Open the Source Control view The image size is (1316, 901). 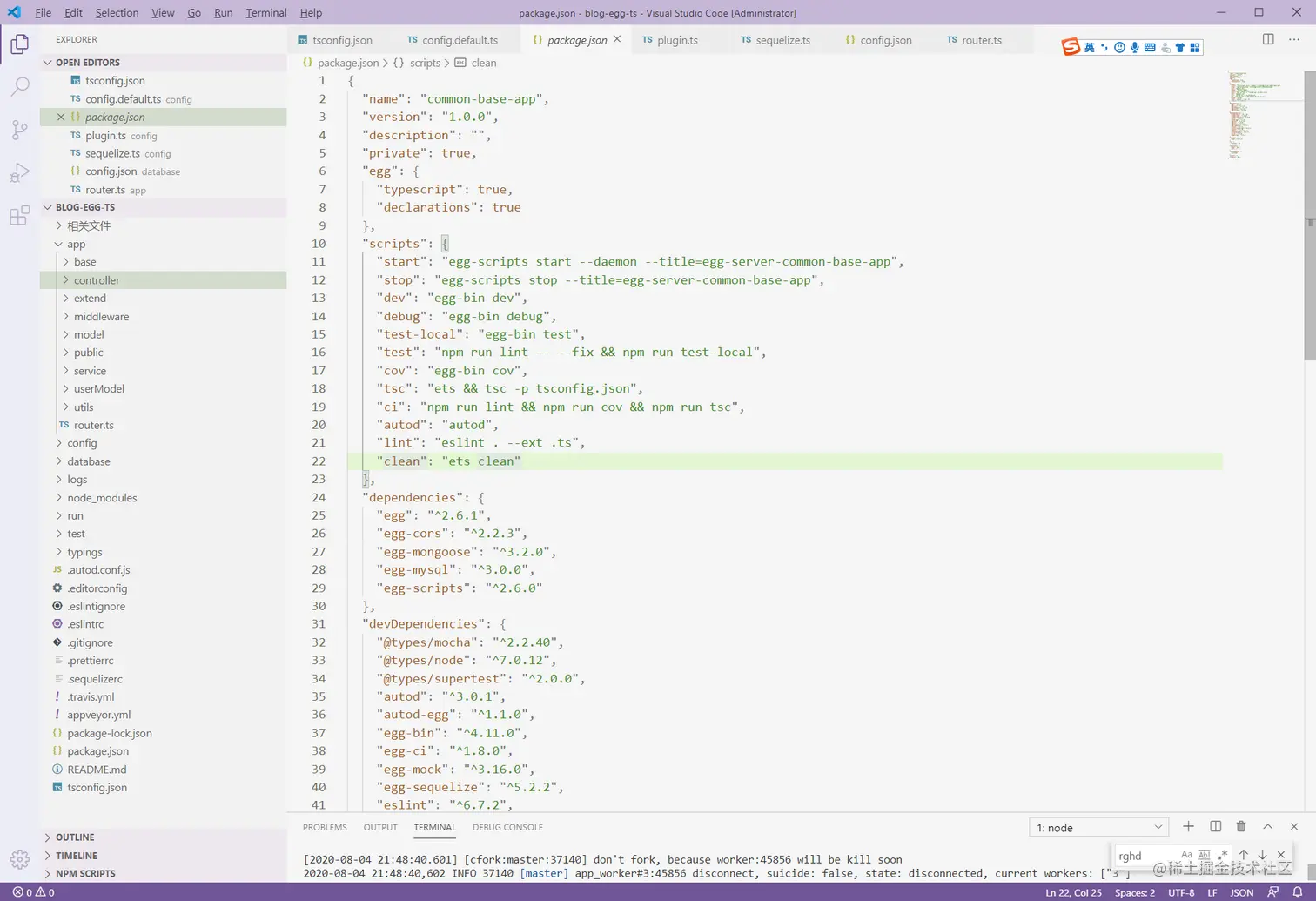point(19,130)
